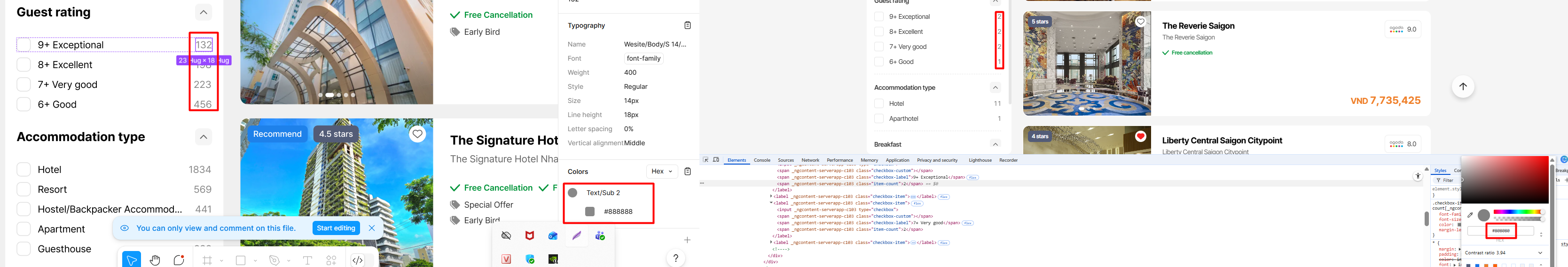Click the Start editing button
The height and width of the screenshot is (267, 1568).
click(336, 228)
